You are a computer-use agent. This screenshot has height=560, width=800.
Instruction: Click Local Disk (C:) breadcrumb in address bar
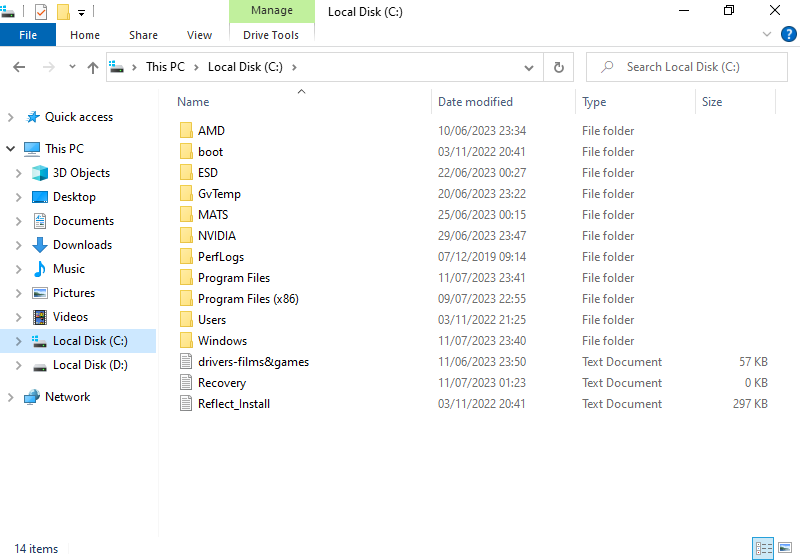245,67
